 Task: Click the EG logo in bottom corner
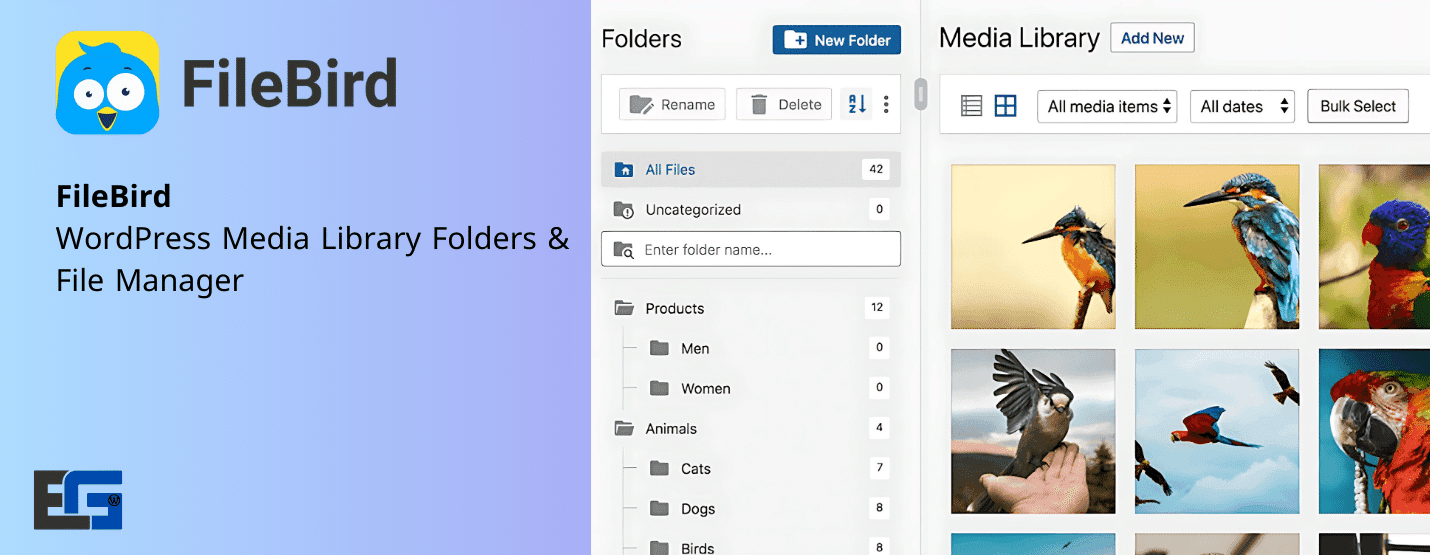(x=78, y=499)
